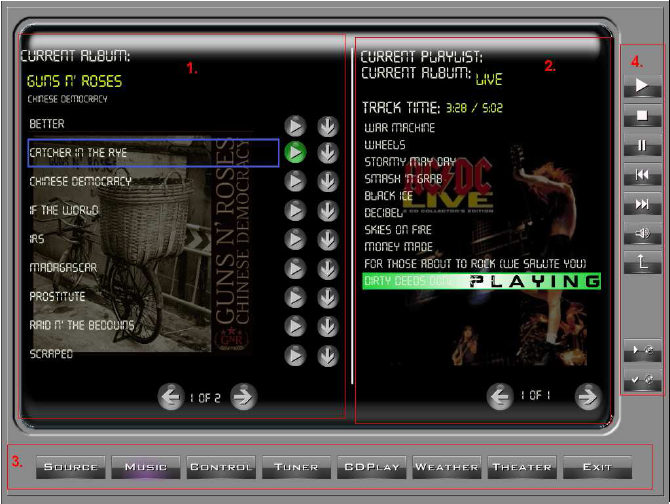Select Scraped track title
Screen dimensions: 670x504
tap(51, 354)
